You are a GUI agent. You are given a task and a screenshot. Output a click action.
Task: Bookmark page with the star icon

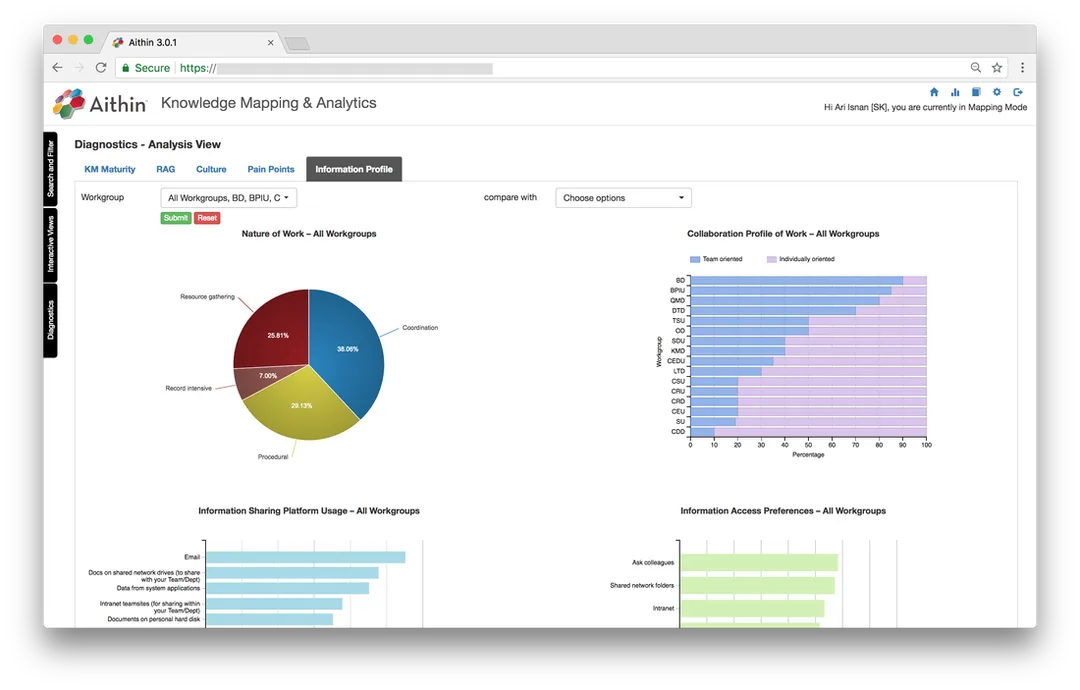tap(997, 67)
